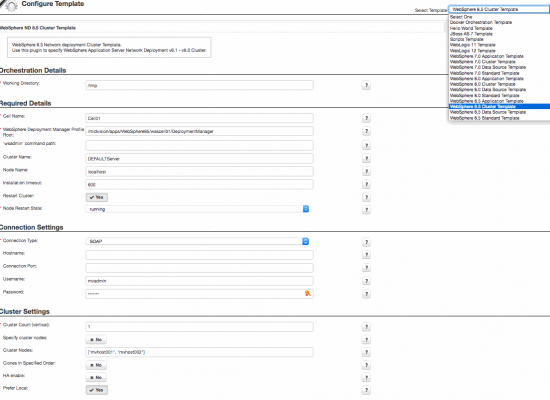
Task: Select Docker Orchestration Template option
Action: (x=499, y=22)
